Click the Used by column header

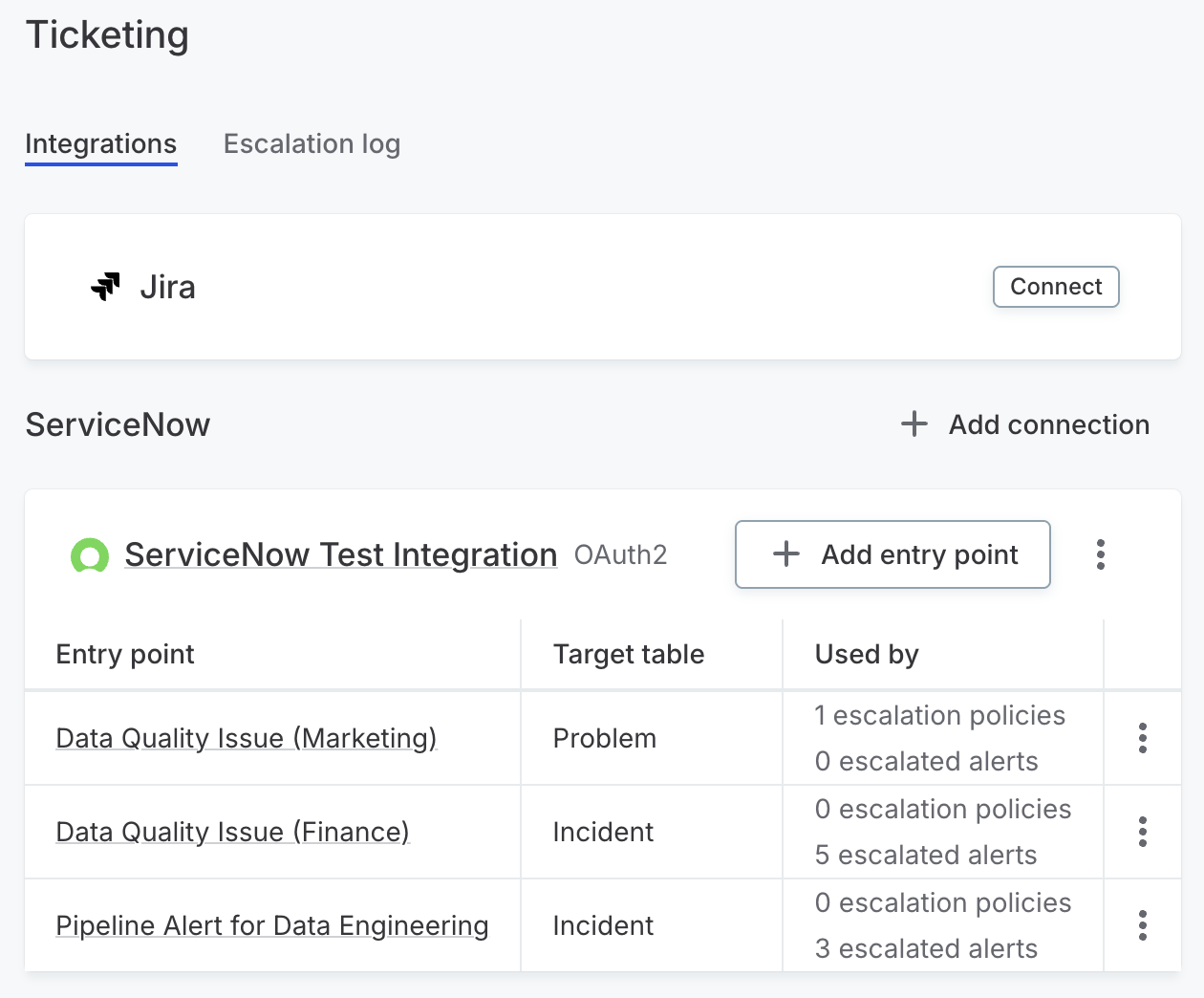click(x=867, y=654)
